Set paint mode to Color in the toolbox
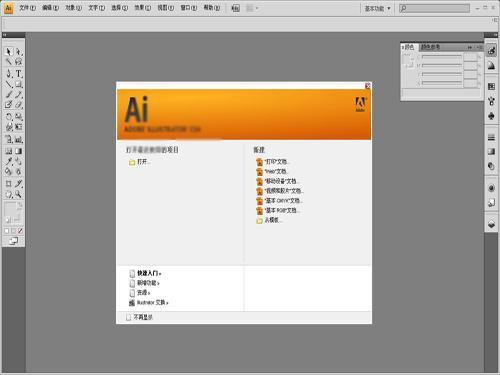The width and height of the screenshot is (500, 375). coord(7,231)
